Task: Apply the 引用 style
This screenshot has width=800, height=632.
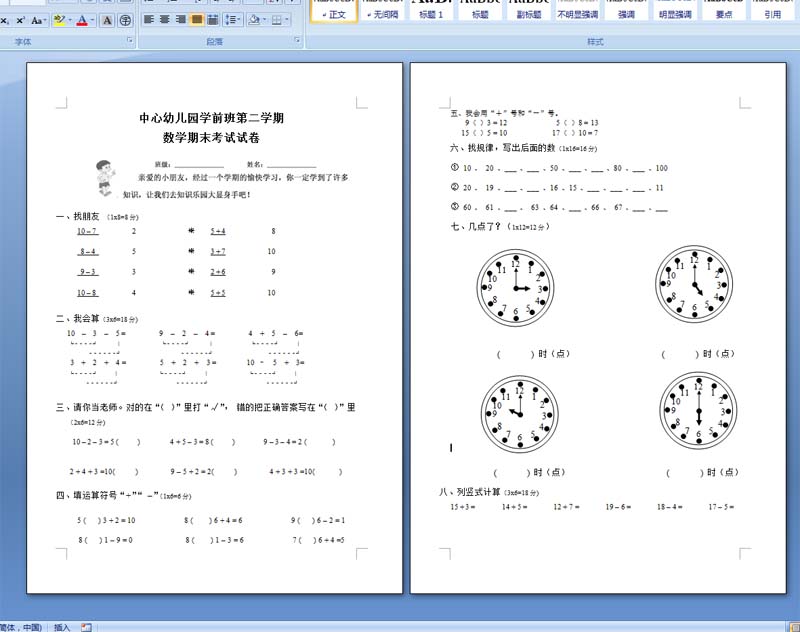Action: (x=772, y=11)
